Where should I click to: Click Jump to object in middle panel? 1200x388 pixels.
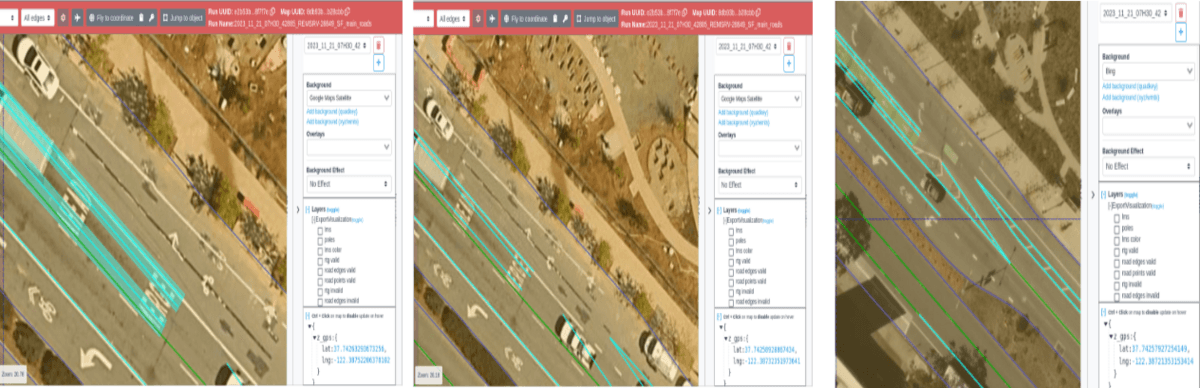(595, 18)
